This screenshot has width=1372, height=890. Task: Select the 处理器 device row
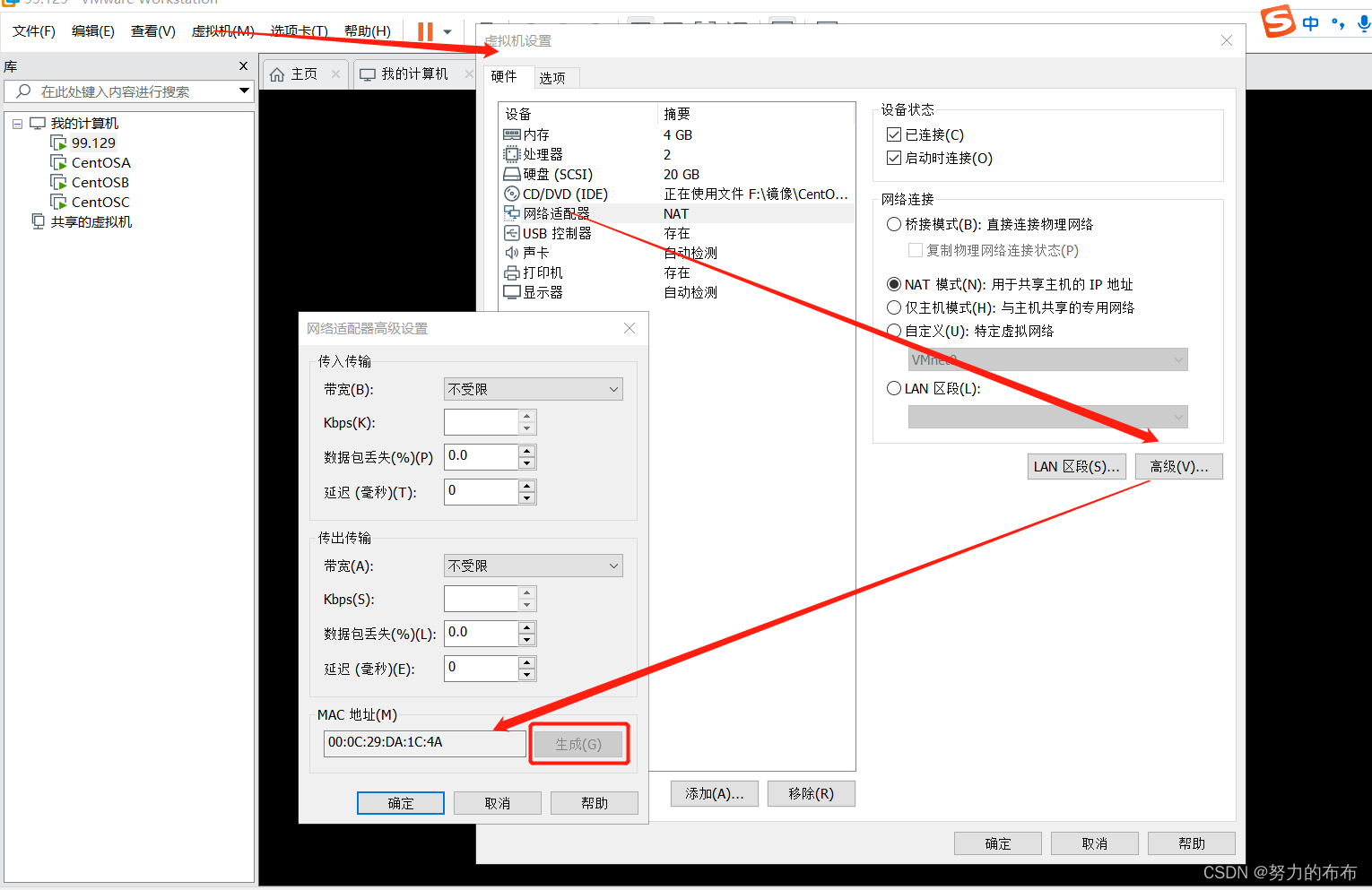tap(676, 154)
